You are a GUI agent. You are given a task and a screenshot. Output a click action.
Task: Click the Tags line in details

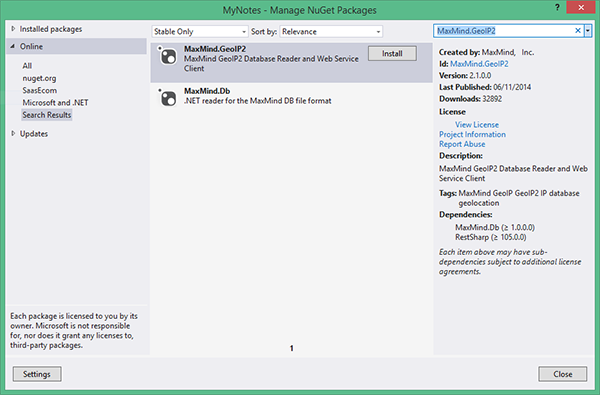pos(509,198)
